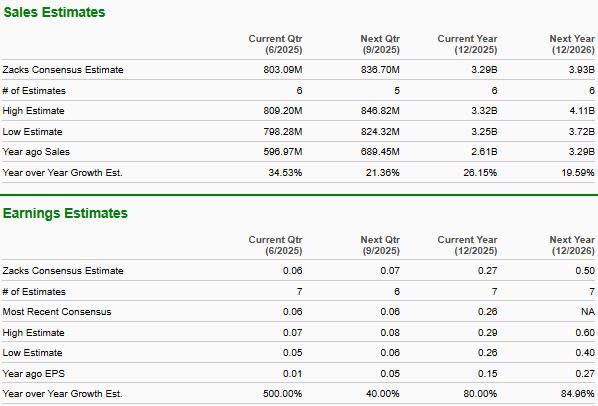The width and height of the screenshot is (598, 406).
Task: Select Current Qtr (6/2025) sales column header
Action: (275, 44)
